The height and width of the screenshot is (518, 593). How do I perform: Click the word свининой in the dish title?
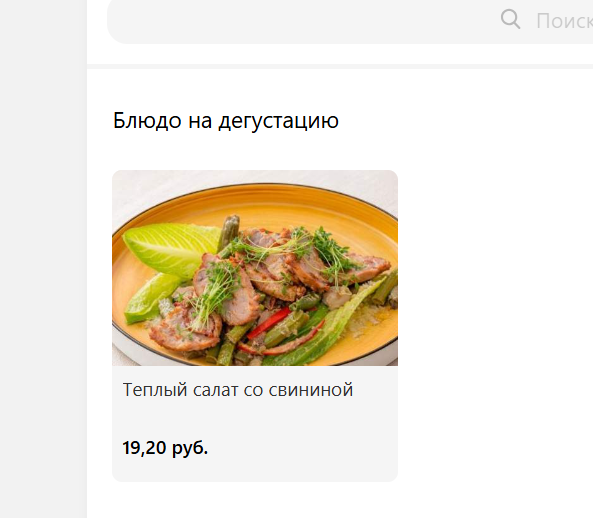pyautogui.click(x=311, y=389)
